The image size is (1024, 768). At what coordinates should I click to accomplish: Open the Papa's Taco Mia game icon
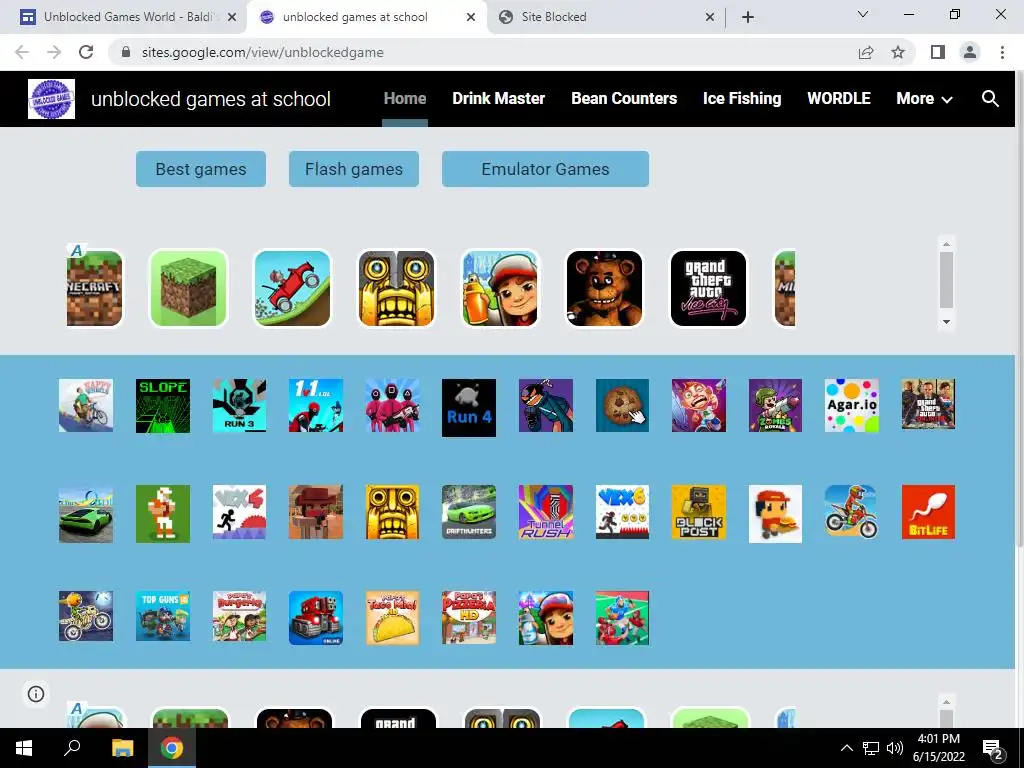(392, 618)
